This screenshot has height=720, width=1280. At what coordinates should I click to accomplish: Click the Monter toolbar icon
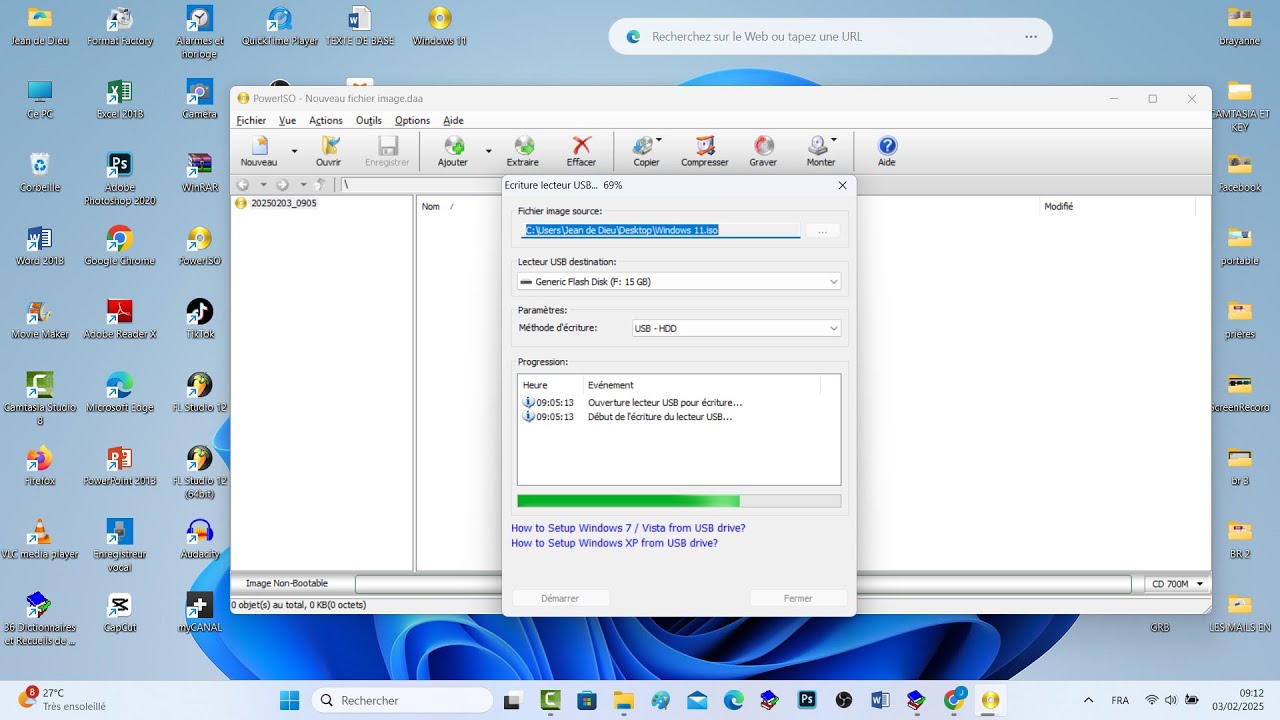[820, 152]
